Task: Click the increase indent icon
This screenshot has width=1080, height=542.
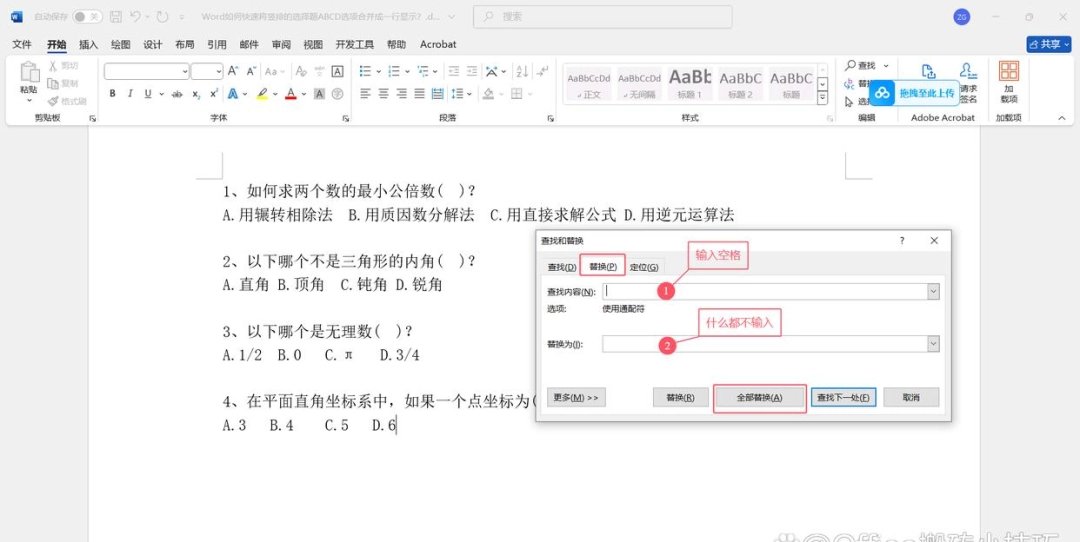Action: 472,71
